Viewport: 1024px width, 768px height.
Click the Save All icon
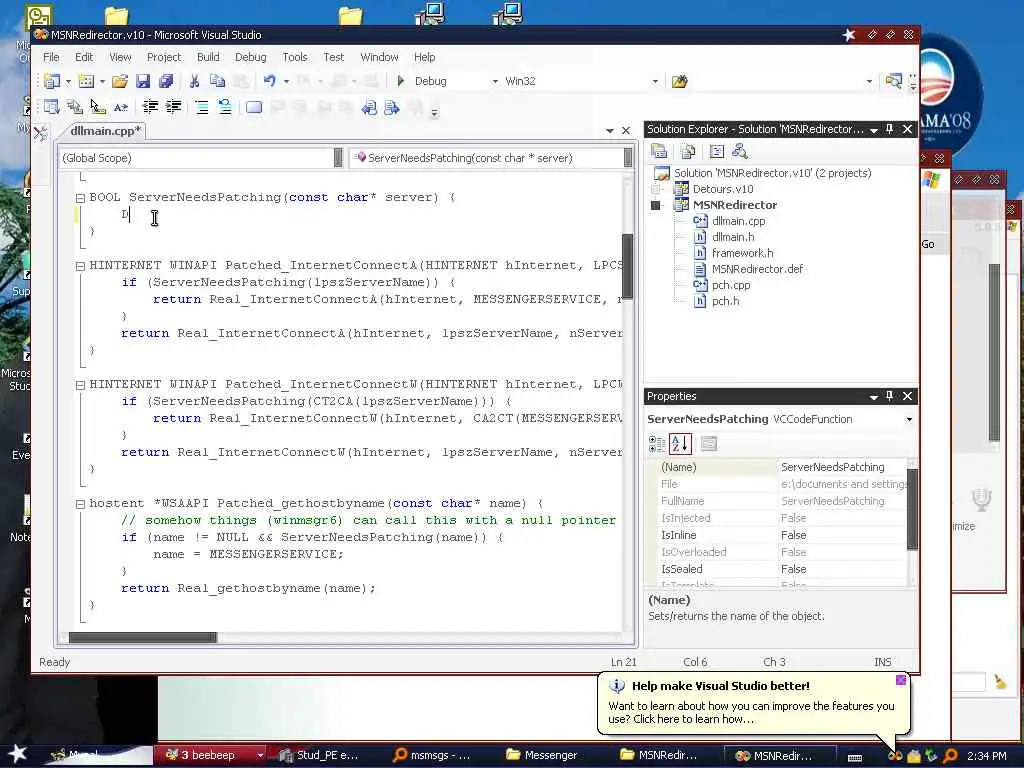[166, 81]
